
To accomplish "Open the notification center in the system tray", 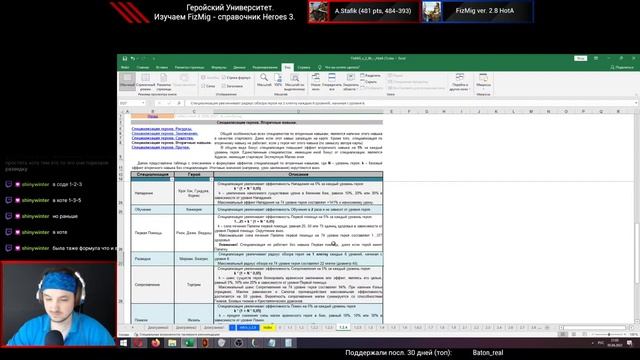I will click(630, 343).
